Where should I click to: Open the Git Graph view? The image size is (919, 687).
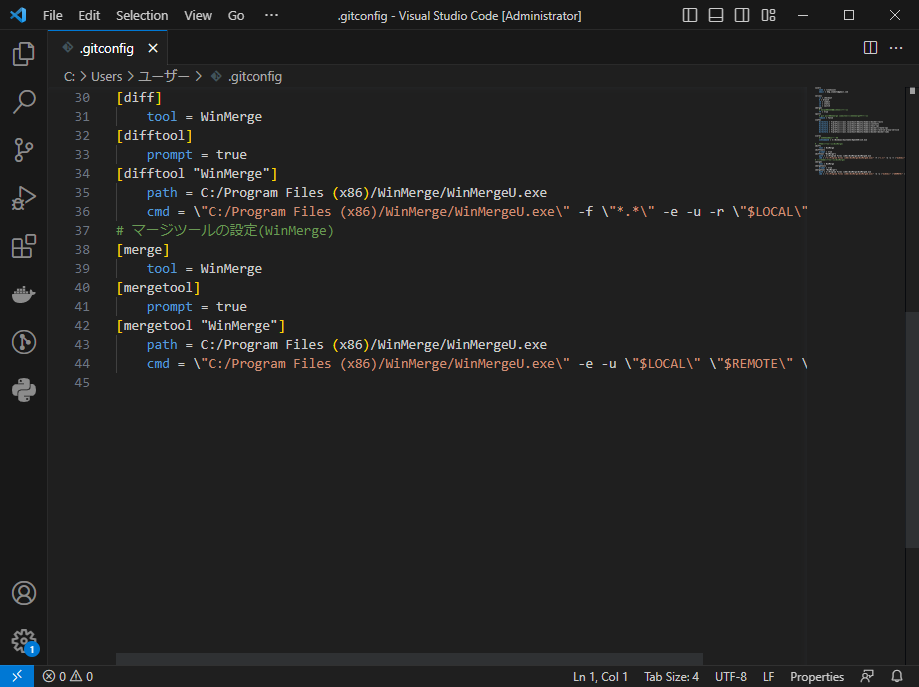(x=24, y=342)
